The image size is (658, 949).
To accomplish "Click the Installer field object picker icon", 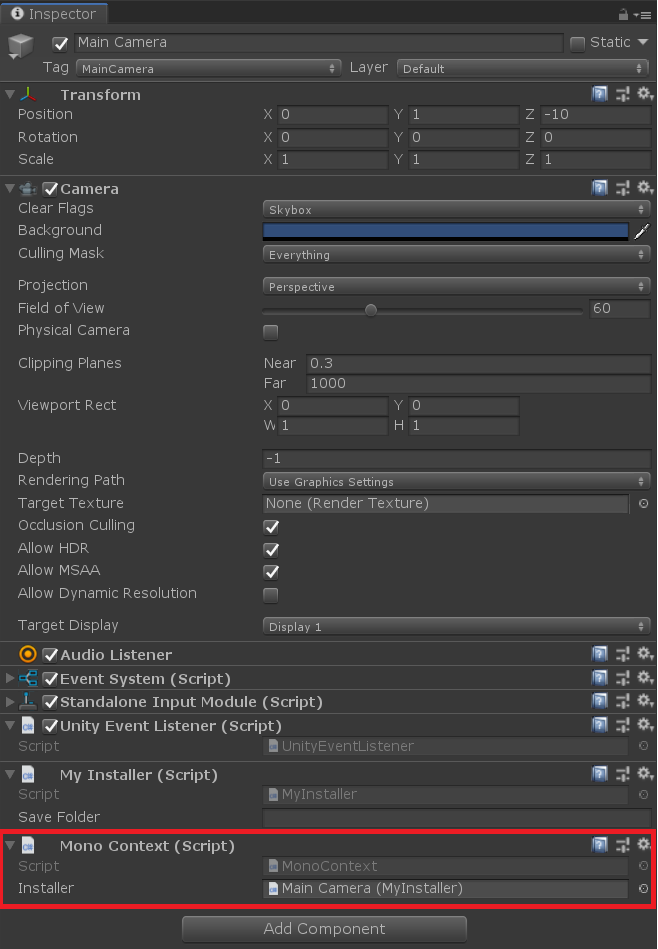I will pyautogui.click(x=643, y=888).
